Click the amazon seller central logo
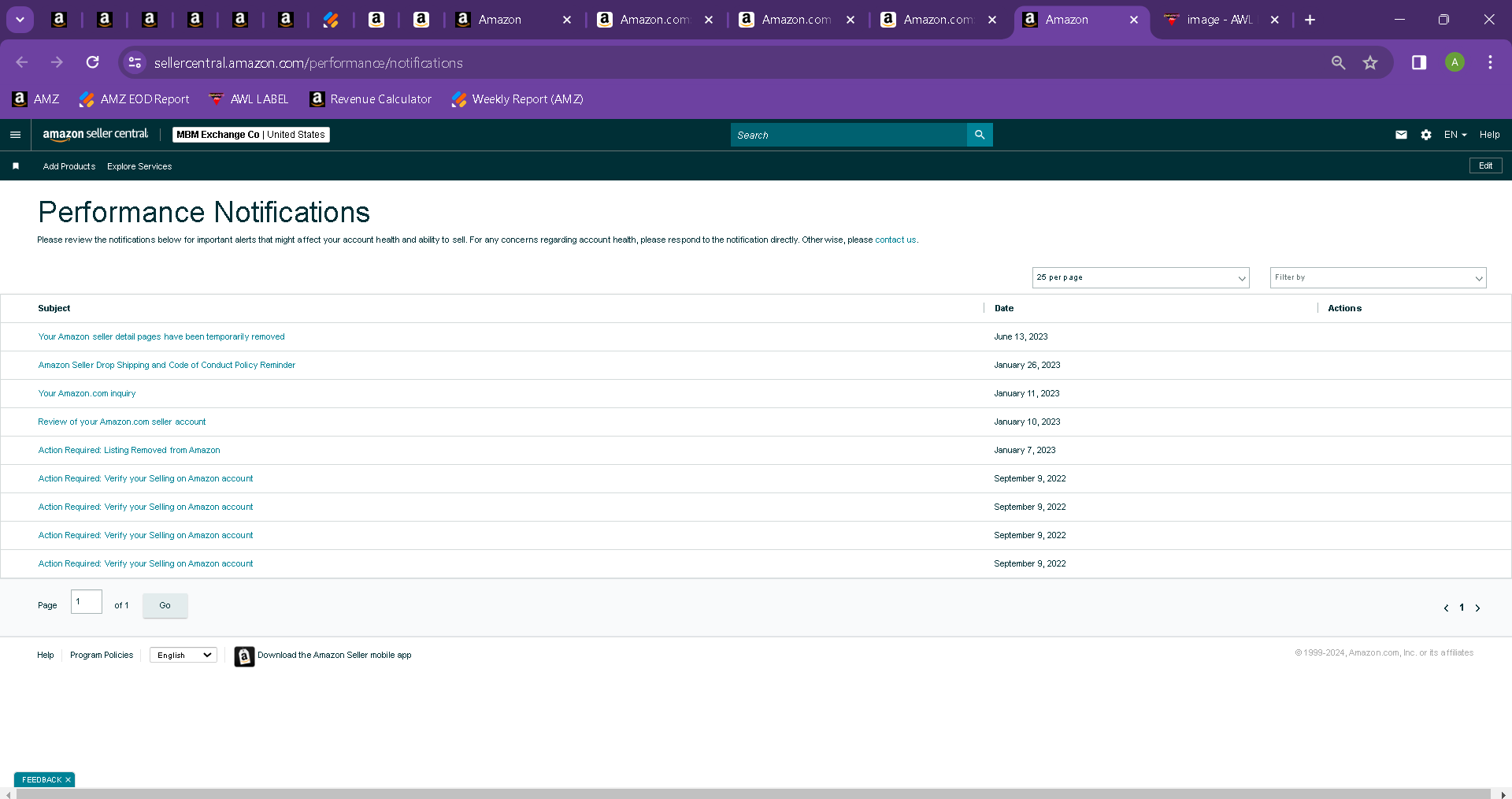 pyautogui.click(x=95, y=135)
